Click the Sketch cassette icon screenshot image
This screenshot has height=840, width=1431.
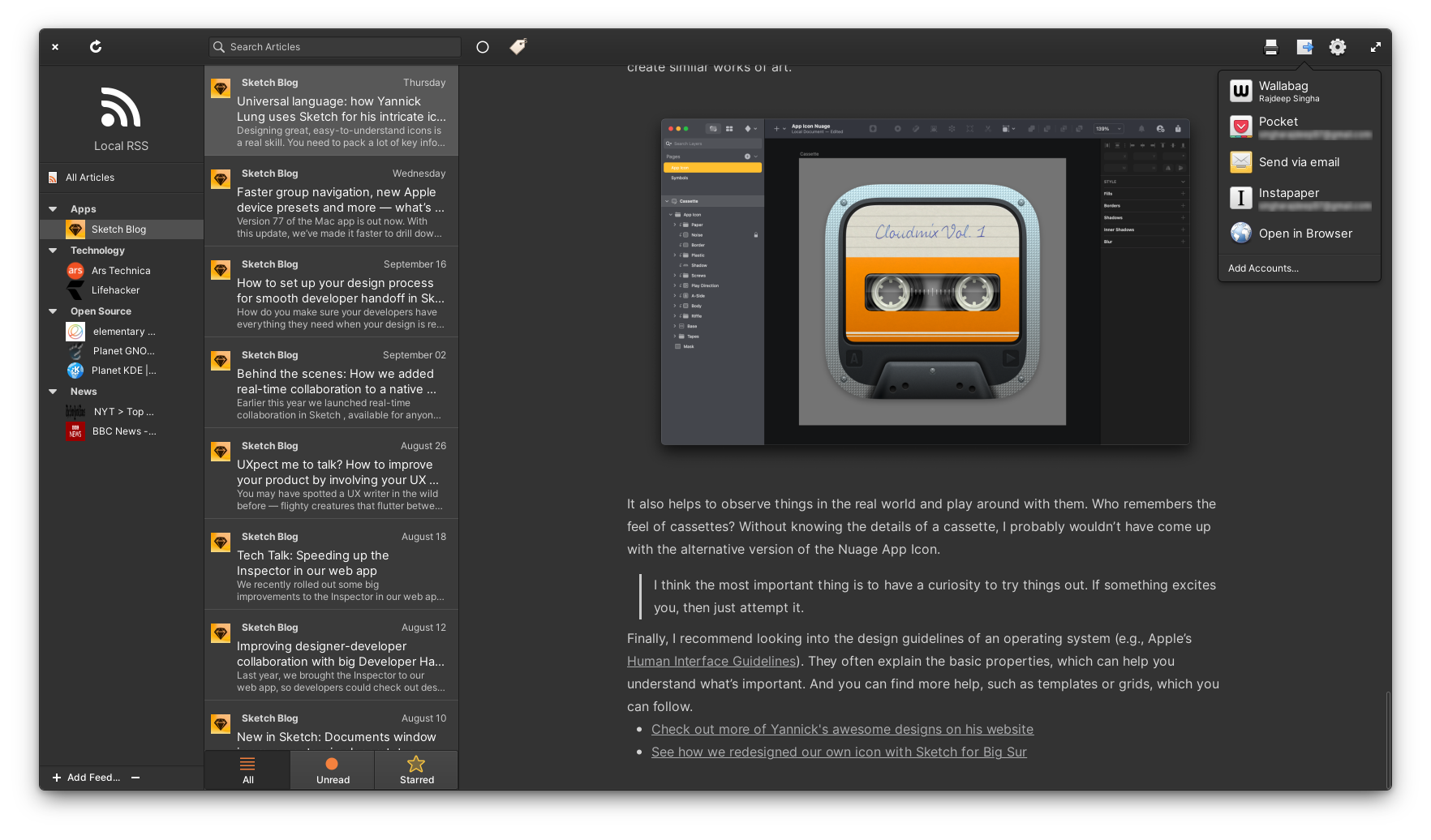coord(926,282)
